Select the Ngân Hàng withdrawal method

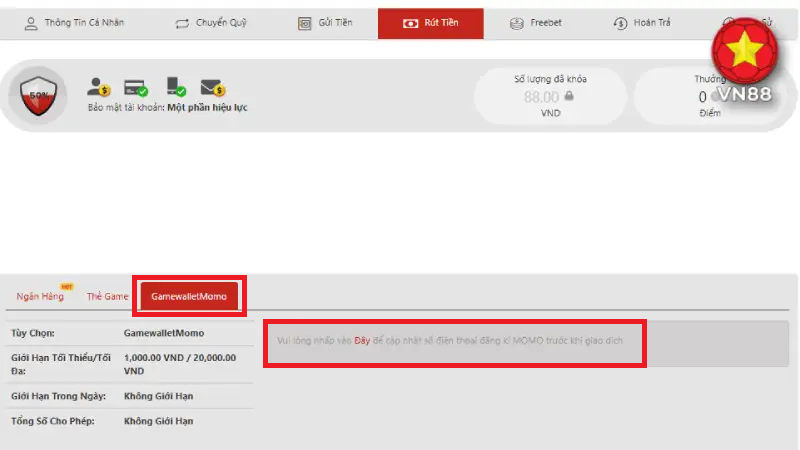[40, 297]
